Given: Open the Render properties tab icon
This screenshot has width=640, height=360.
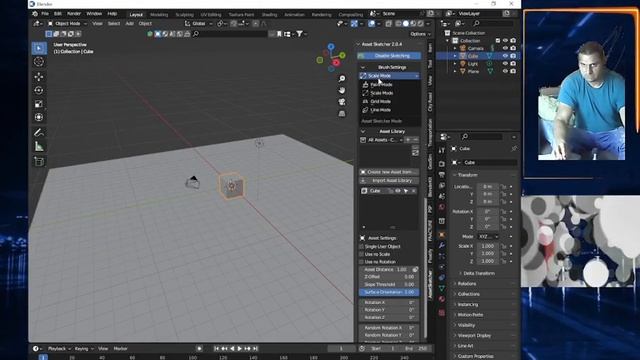Looking at the screenshot, I should point(442,164).
